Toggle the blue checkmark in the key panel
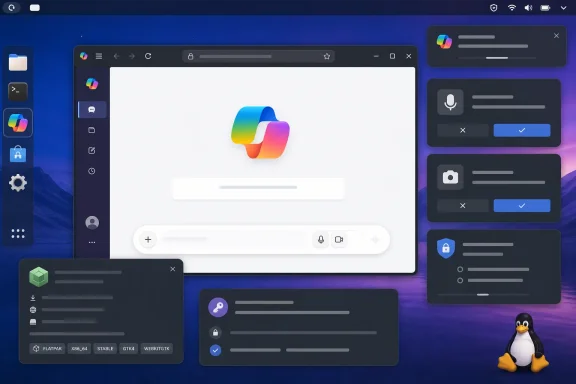576x384 pixels. coord(216,350)
